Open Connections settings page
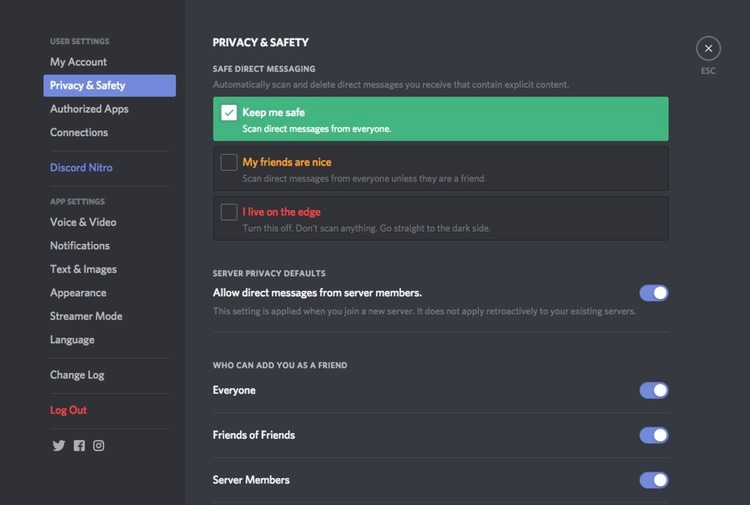This screenshot has width=750, height=505. tap(79, 132)
